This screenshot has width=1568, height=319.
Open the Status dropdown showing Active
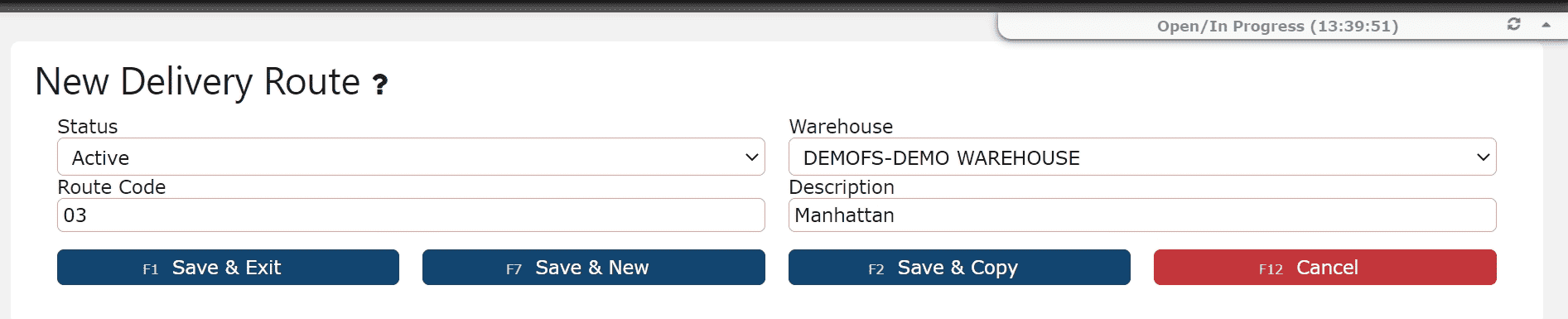tap(411, 157)
